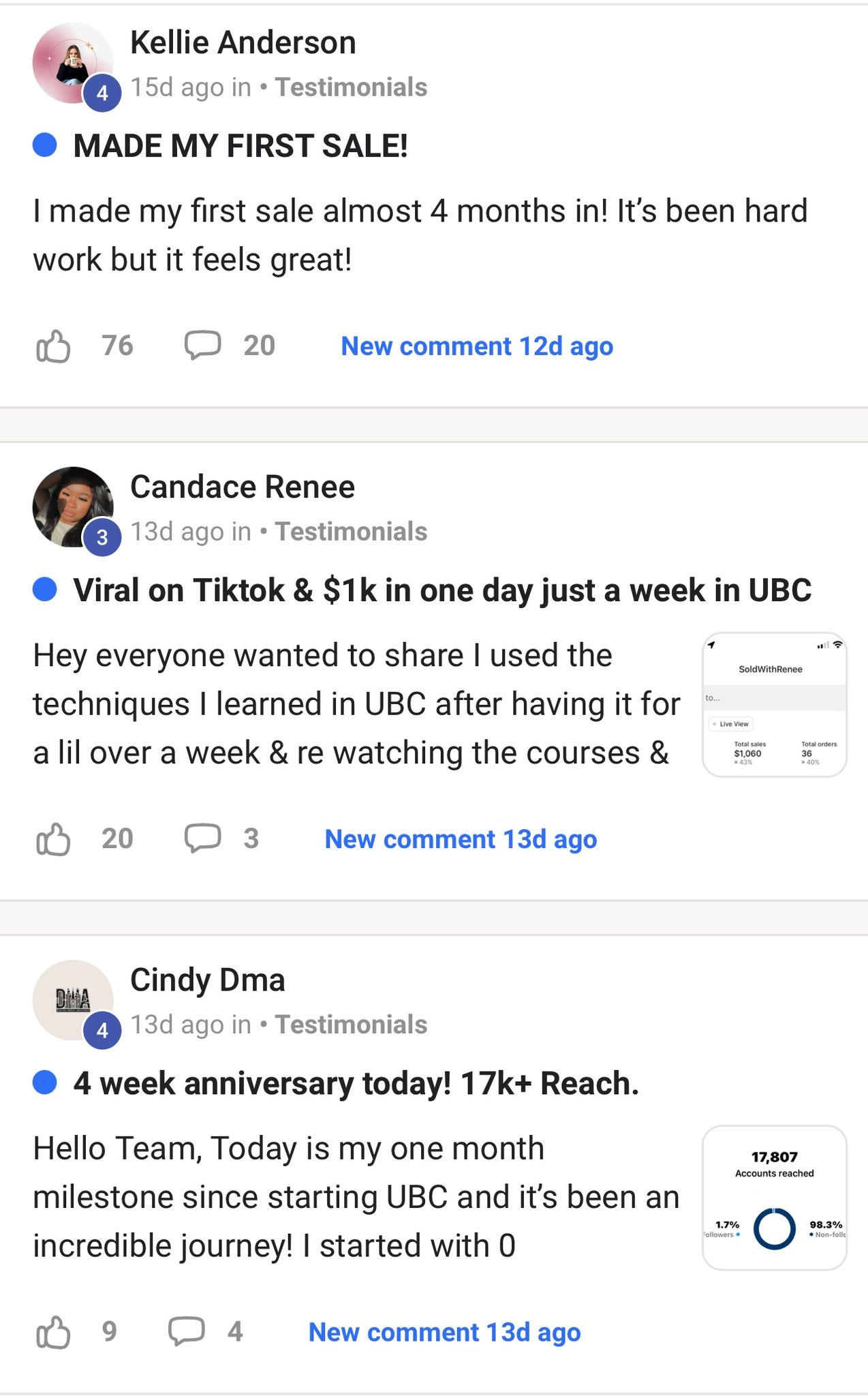This screenshot has width=868, height=1396.
Task: Open Testimonials category on Cindy Dma's post
Action: [351, 1025]
